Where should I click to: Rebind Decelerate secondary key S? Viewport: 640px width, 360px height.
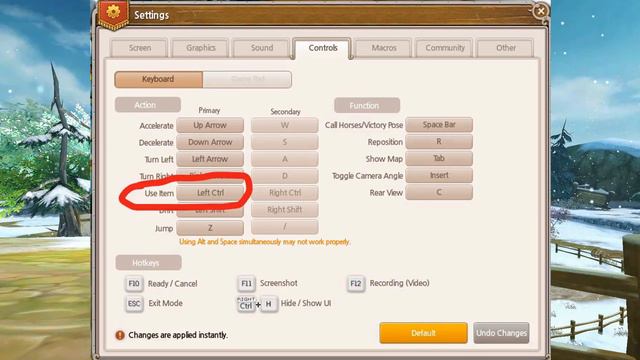click(x=284, y=142)
